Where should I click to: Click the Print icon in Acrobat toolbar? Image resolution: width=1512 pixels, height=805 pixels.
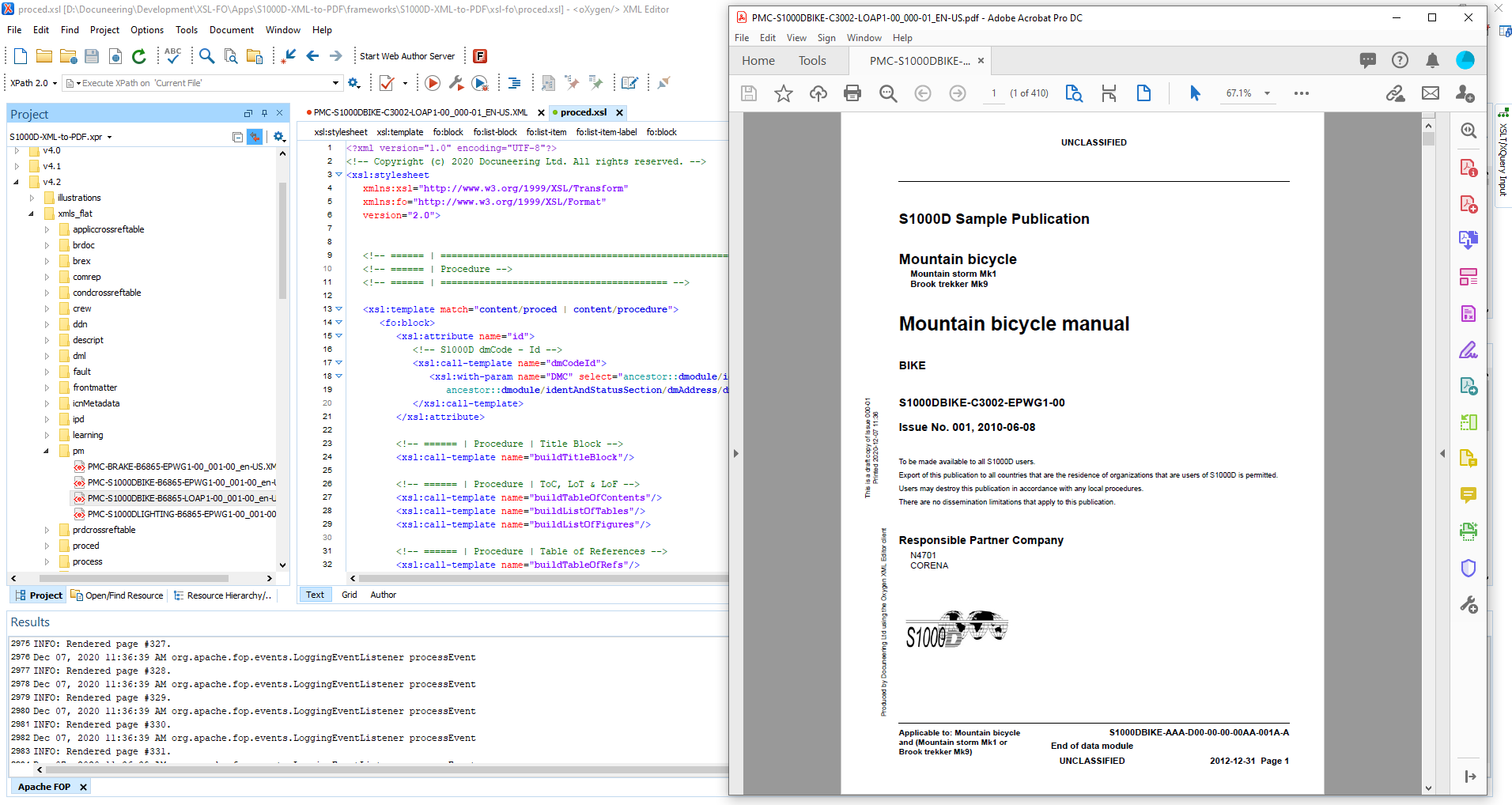point(852,93)
